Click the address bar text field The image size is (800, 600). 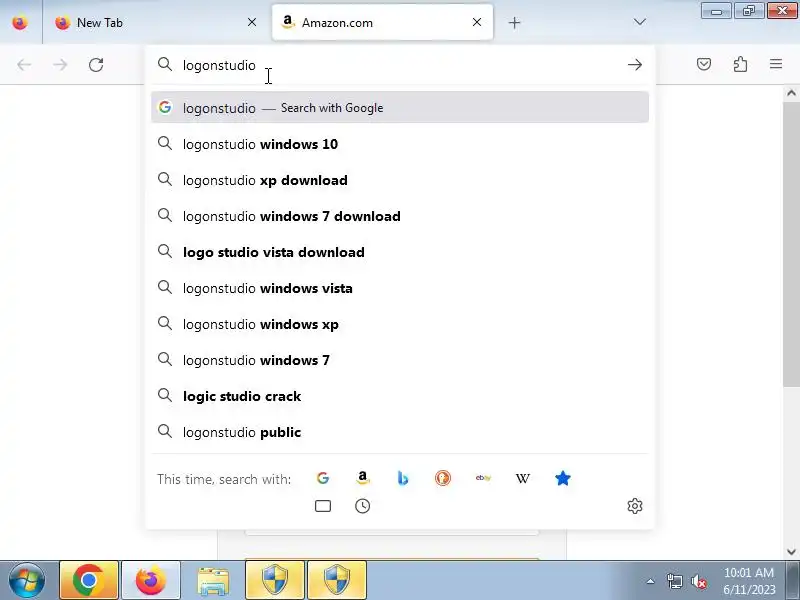[401, 65]
